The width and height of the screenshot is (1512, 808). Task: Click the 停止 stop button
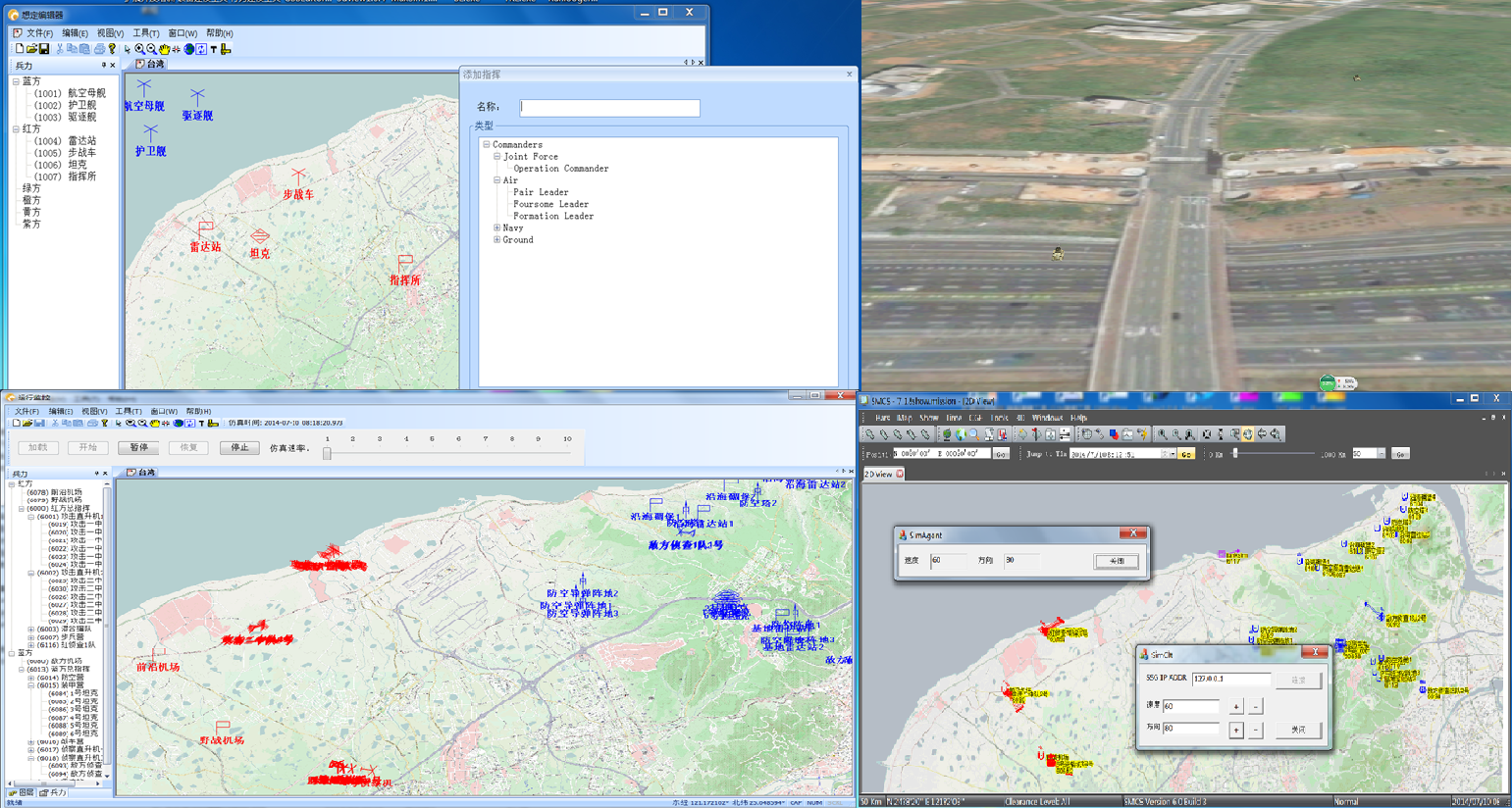[x=239, y=447]
